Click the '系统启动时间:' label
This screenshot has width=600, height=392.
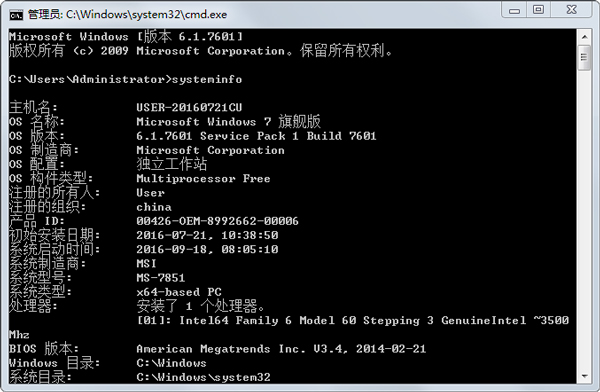54,249
